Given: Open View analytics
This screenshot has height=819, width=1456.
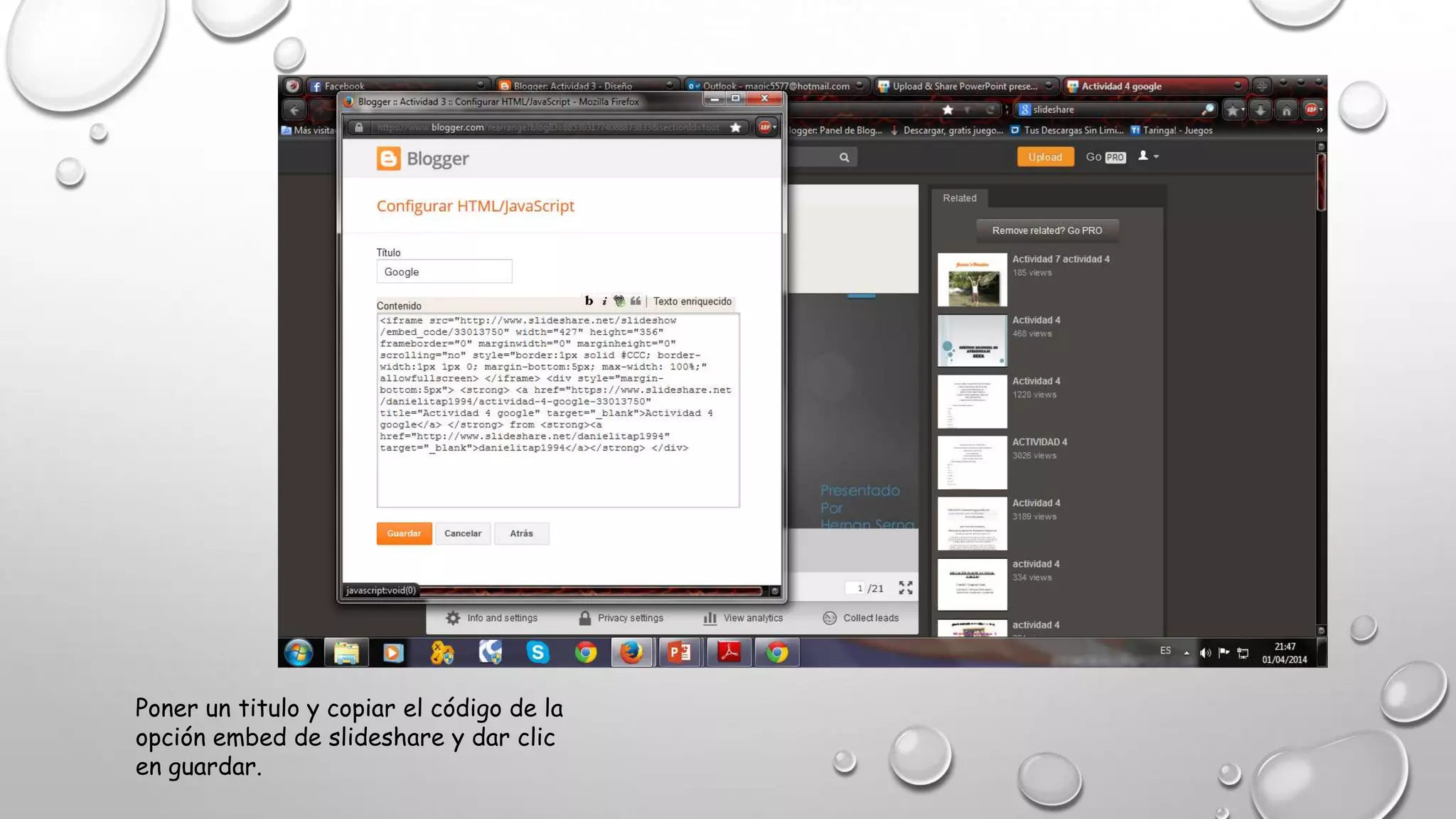Looking at the screenshot, I should (743, 618).
